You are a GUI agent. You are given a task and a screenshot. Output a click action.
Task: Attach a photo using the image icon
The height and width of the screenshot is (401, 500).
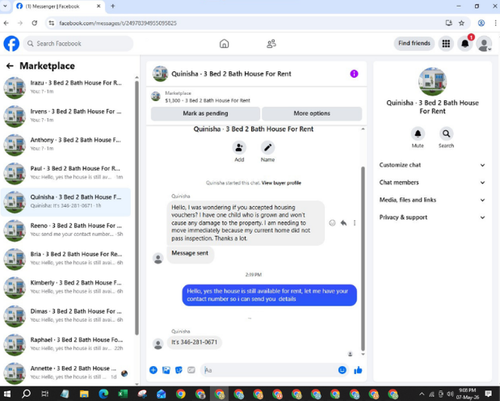click(166, 370)
